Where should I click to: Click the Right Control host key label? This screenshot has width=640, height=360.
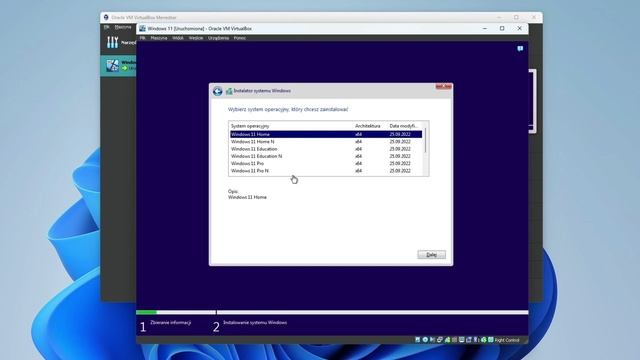coord(507,340)
